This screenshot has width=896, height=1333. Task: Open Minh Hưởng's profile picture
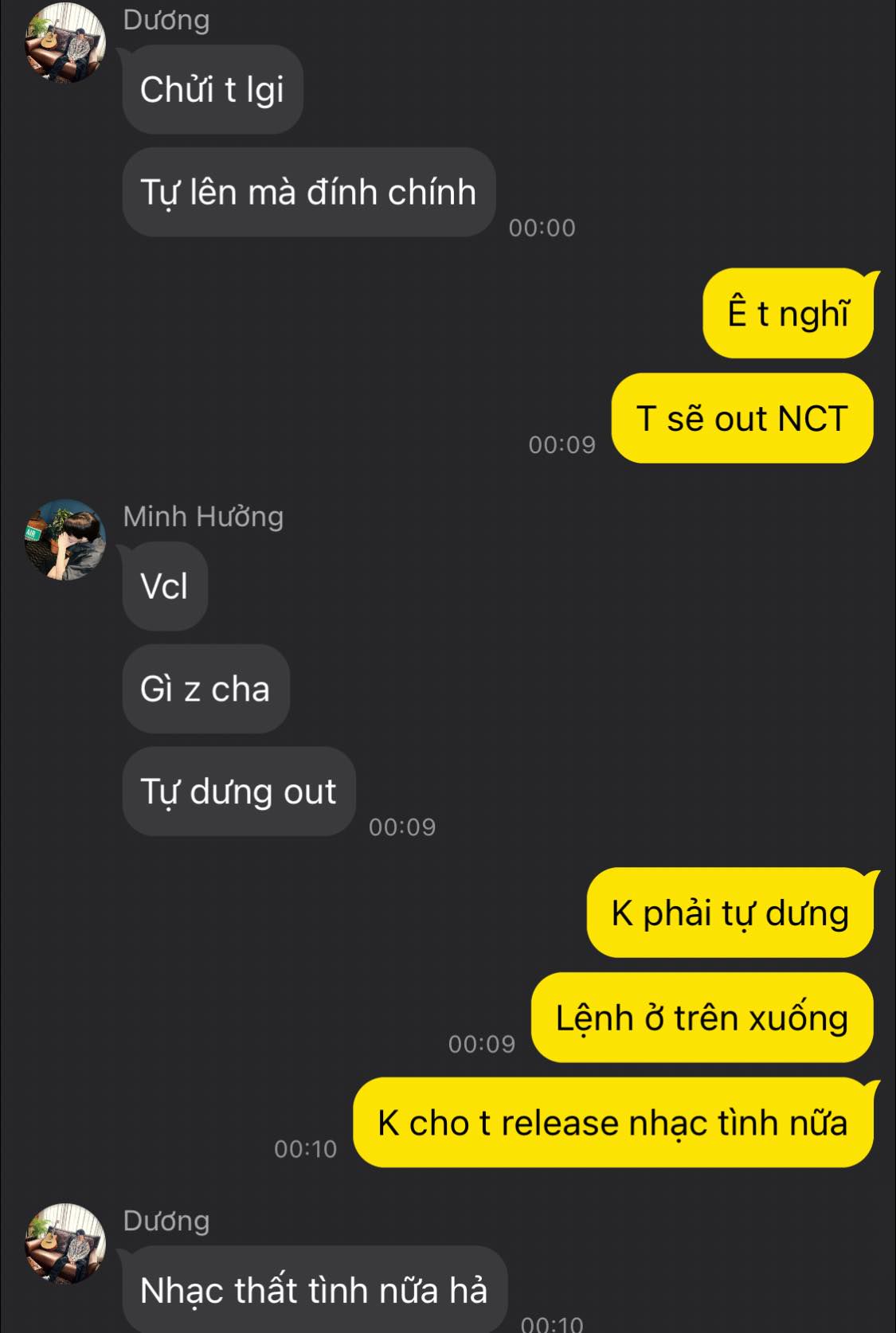65,539
